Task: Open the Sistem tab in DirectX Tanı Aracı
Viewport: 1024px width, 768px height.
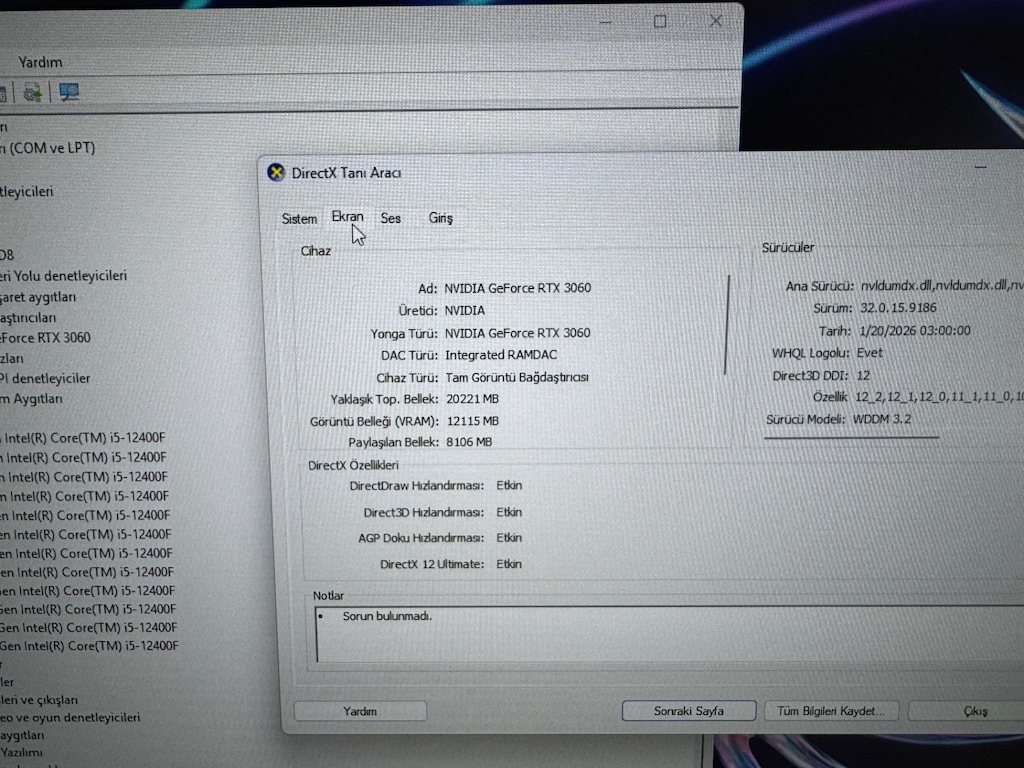Action: [x=299, y=219]
